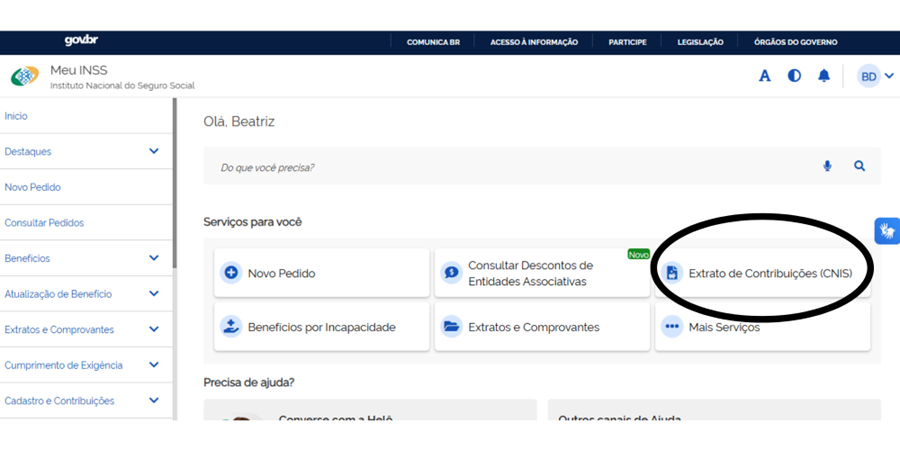This screenshot has width=900, height=450.
Task: Click the magnifying glass search icon
Action: pyautogui.click(x=859, y=166)
